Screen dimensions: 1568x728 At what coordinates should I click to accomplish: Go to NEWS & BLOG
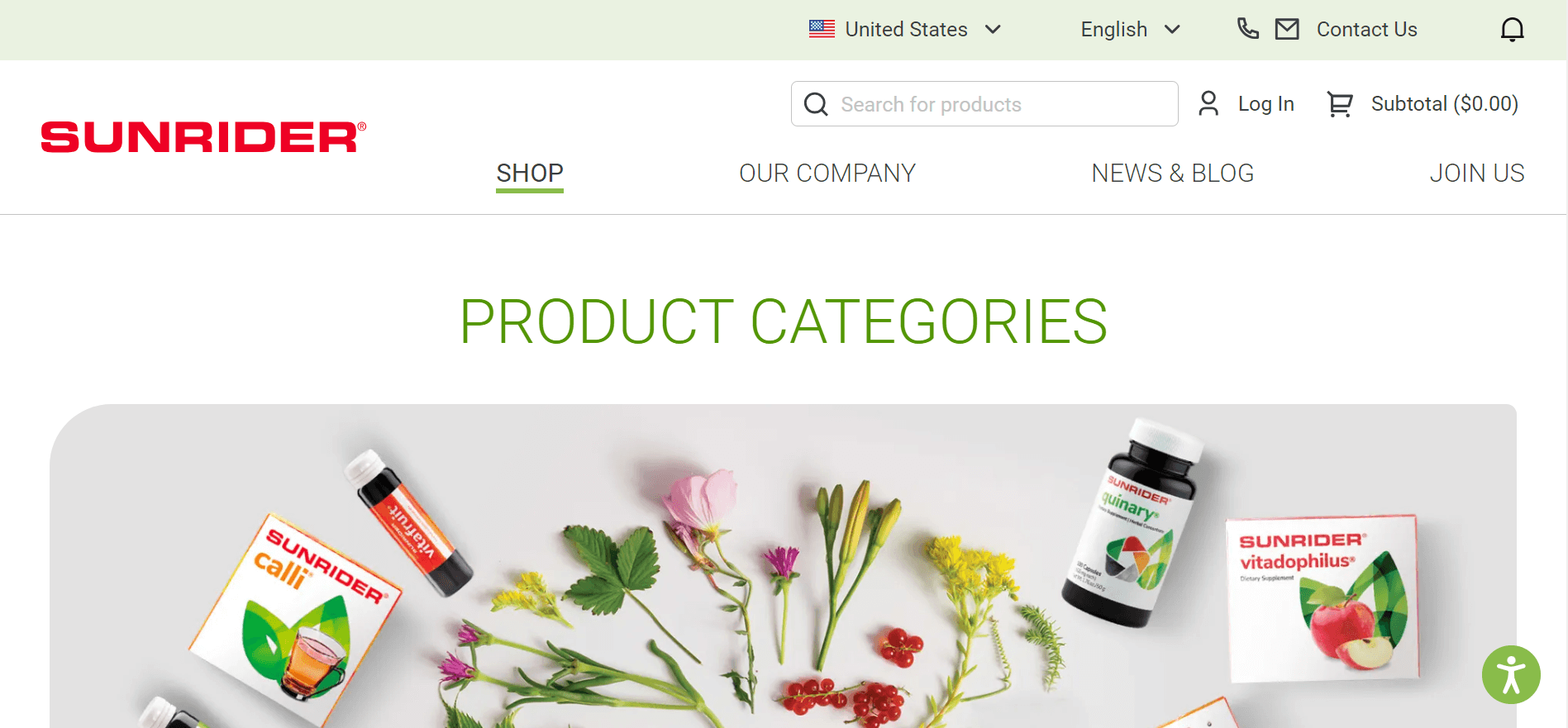[x=1172, y=174]
